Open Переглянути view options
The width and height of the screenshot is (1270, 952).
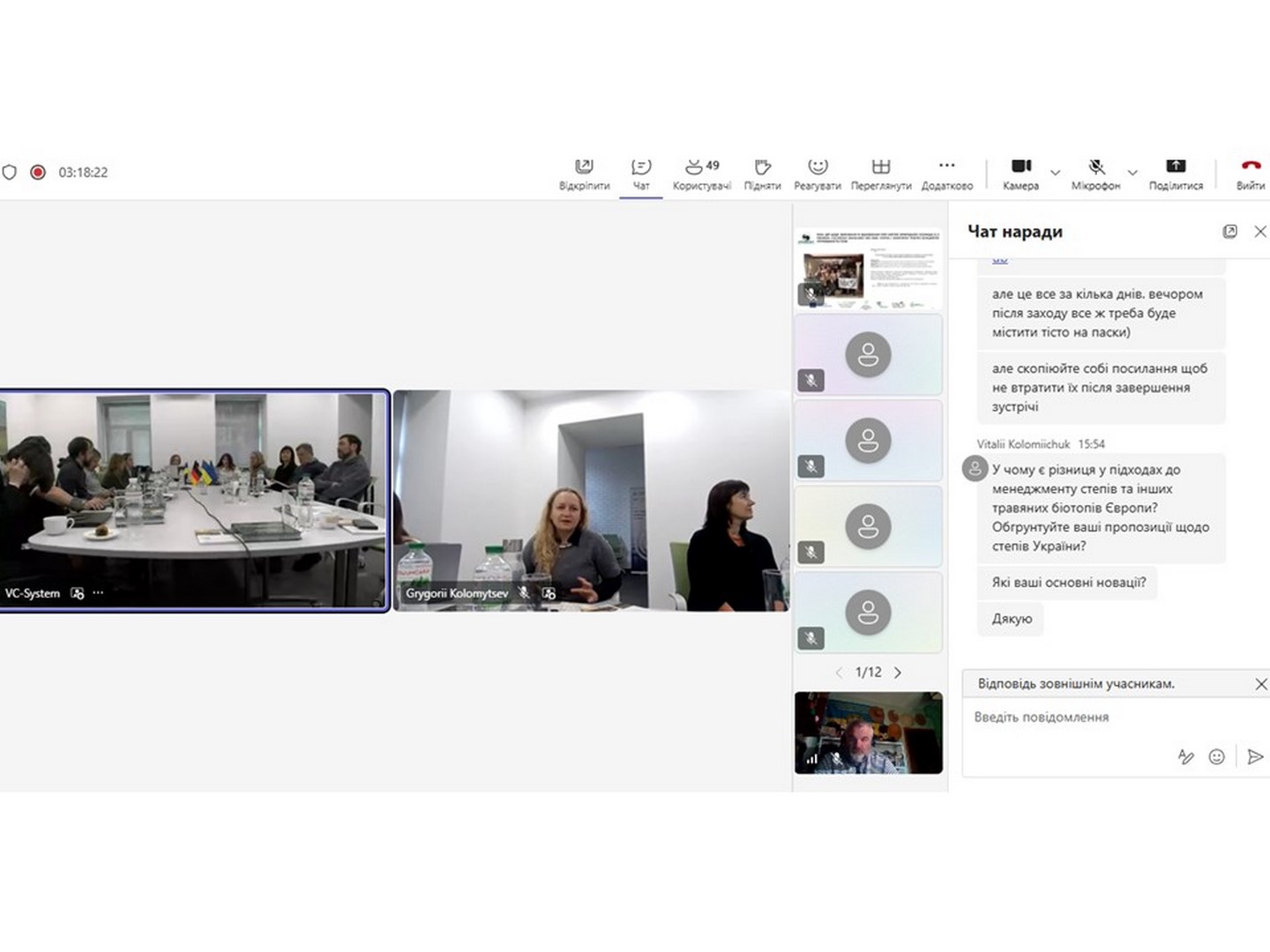pos(880,173)
